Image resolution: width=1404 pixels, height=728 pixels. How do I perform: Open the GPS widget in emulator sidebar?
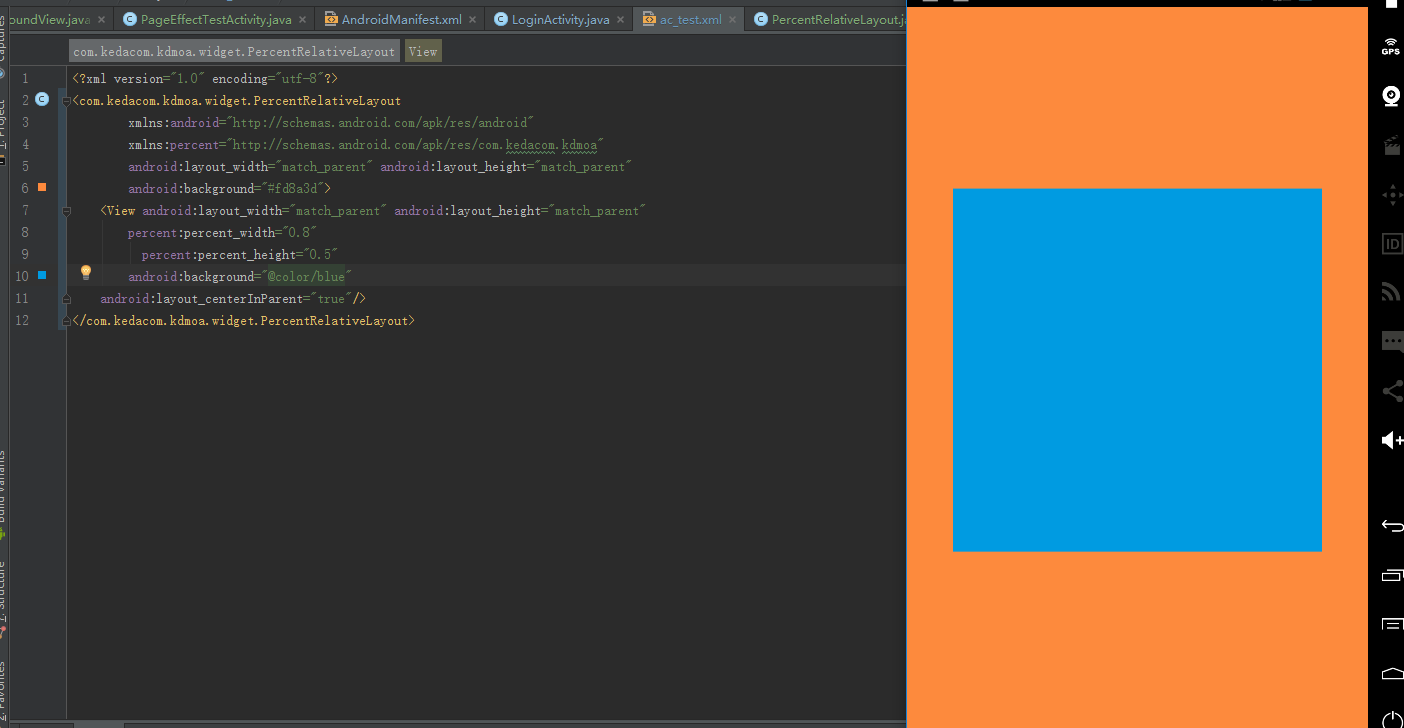tap(1391, 46)
